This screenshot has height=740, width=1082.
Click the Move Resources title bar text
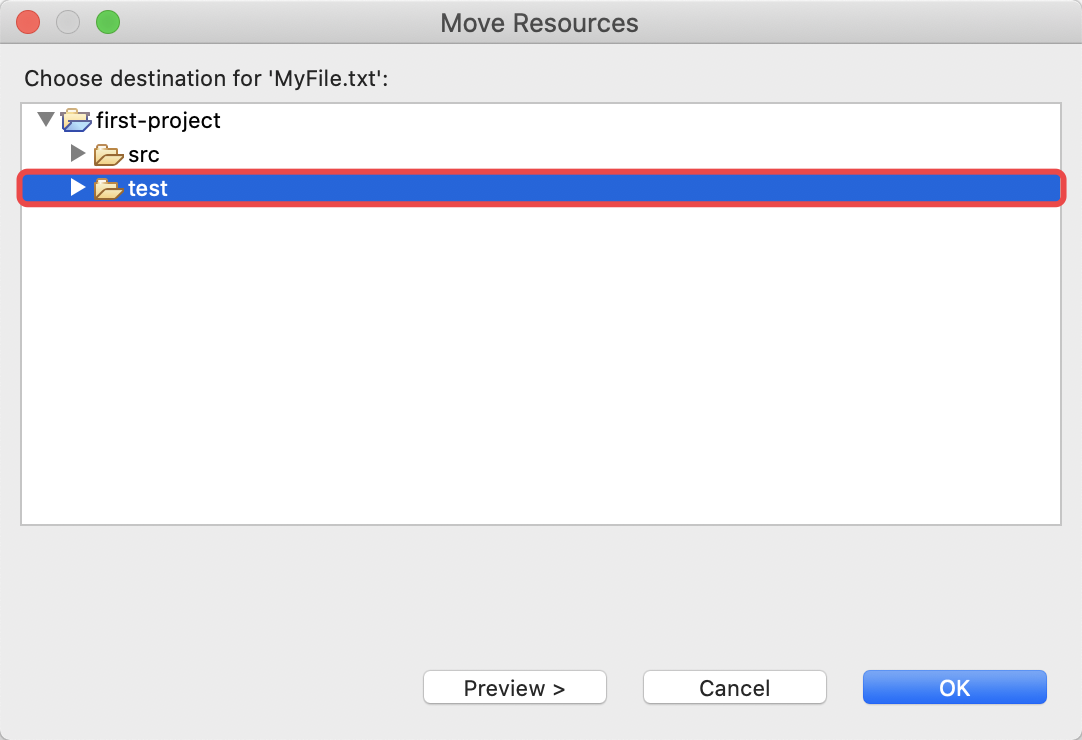(540, 23)
